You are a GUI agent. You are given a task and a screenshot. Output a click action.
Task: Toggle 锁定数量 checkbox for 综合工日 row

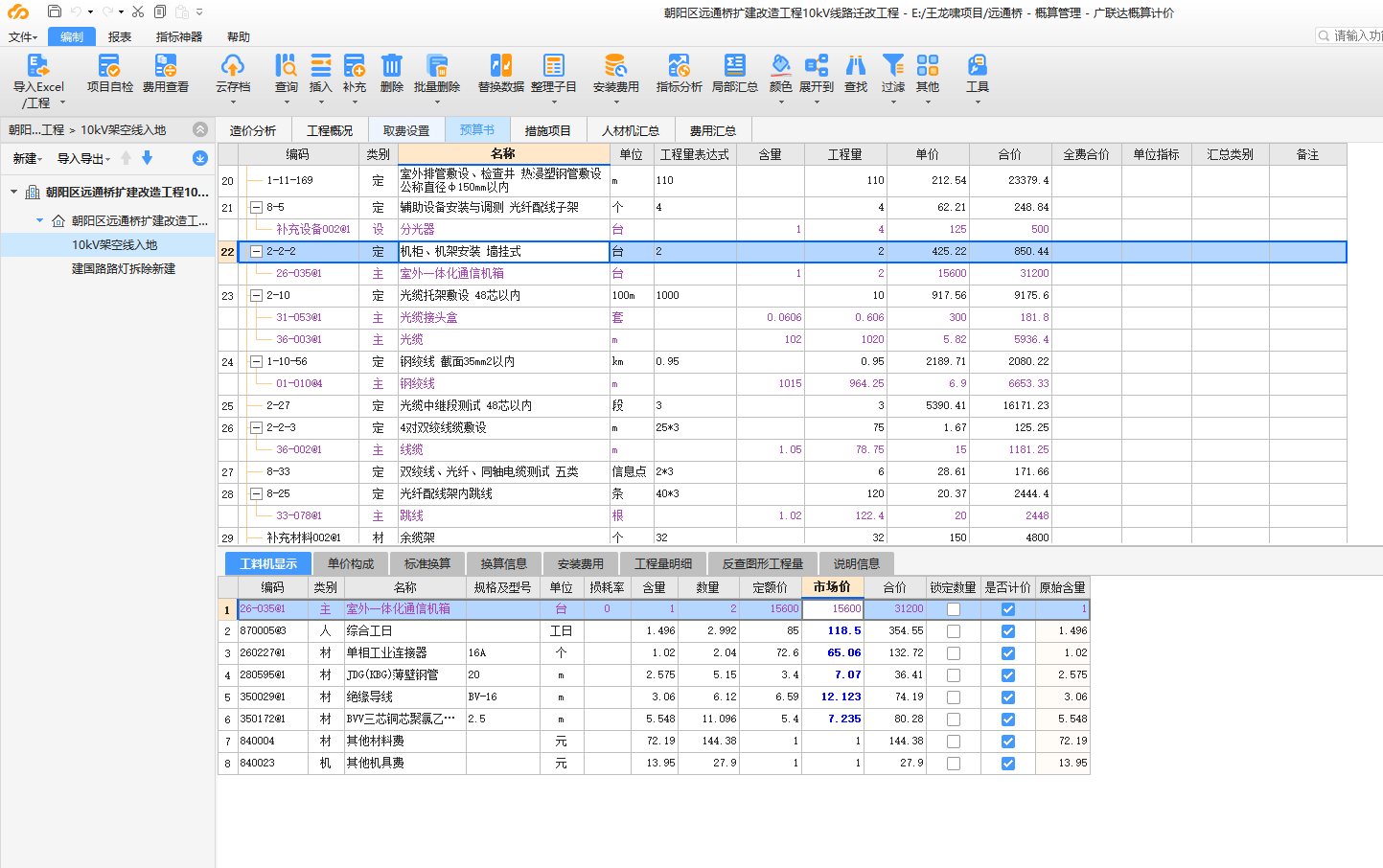[953, 631]
